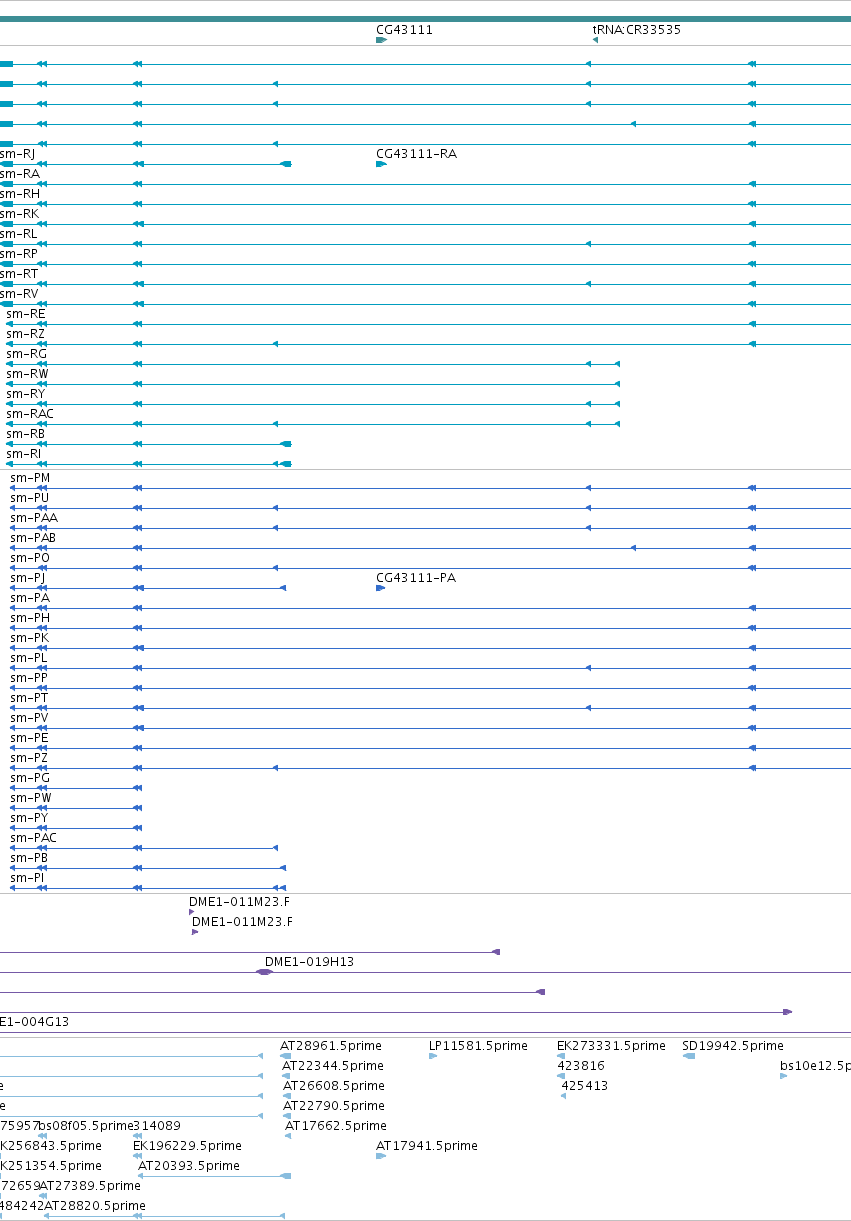Image resolution: width=851 pixels, height=1221 pixels.
Task: Click the sm-RW transcript label
Action: [27, 374]
